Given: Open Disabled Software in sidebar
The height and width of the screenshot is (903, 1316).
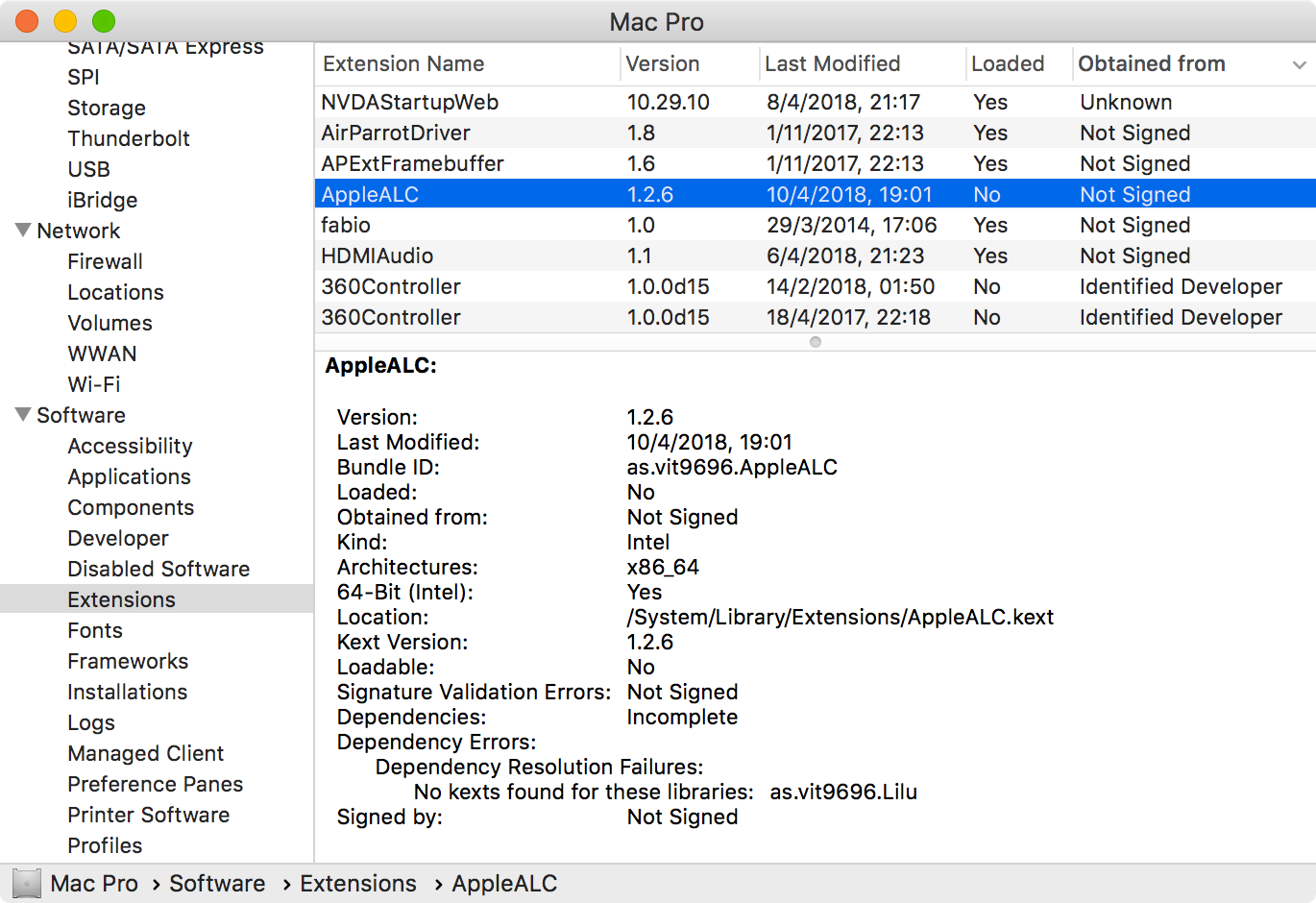Looking at the screenshot, I should pos(158,569).
